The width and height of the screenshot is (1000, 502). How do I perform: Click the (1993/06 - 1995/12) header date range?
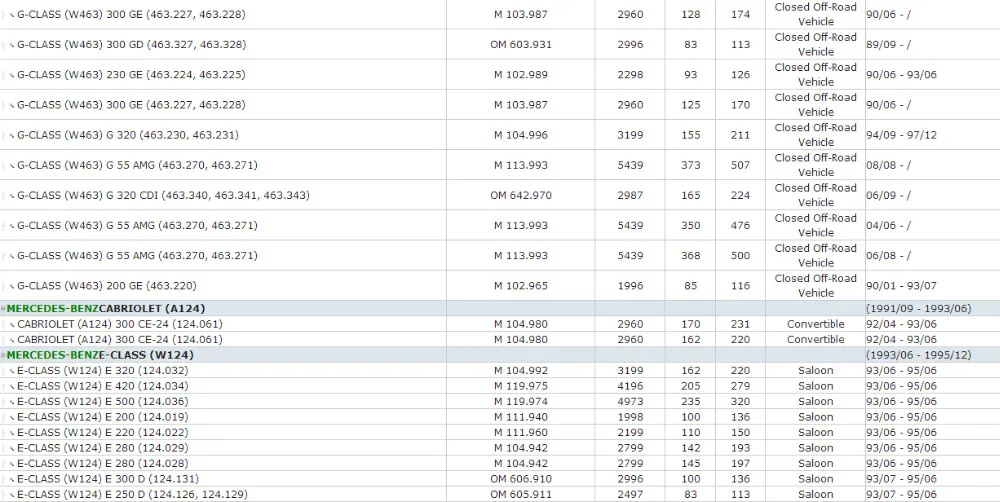[x=918, y=355]
